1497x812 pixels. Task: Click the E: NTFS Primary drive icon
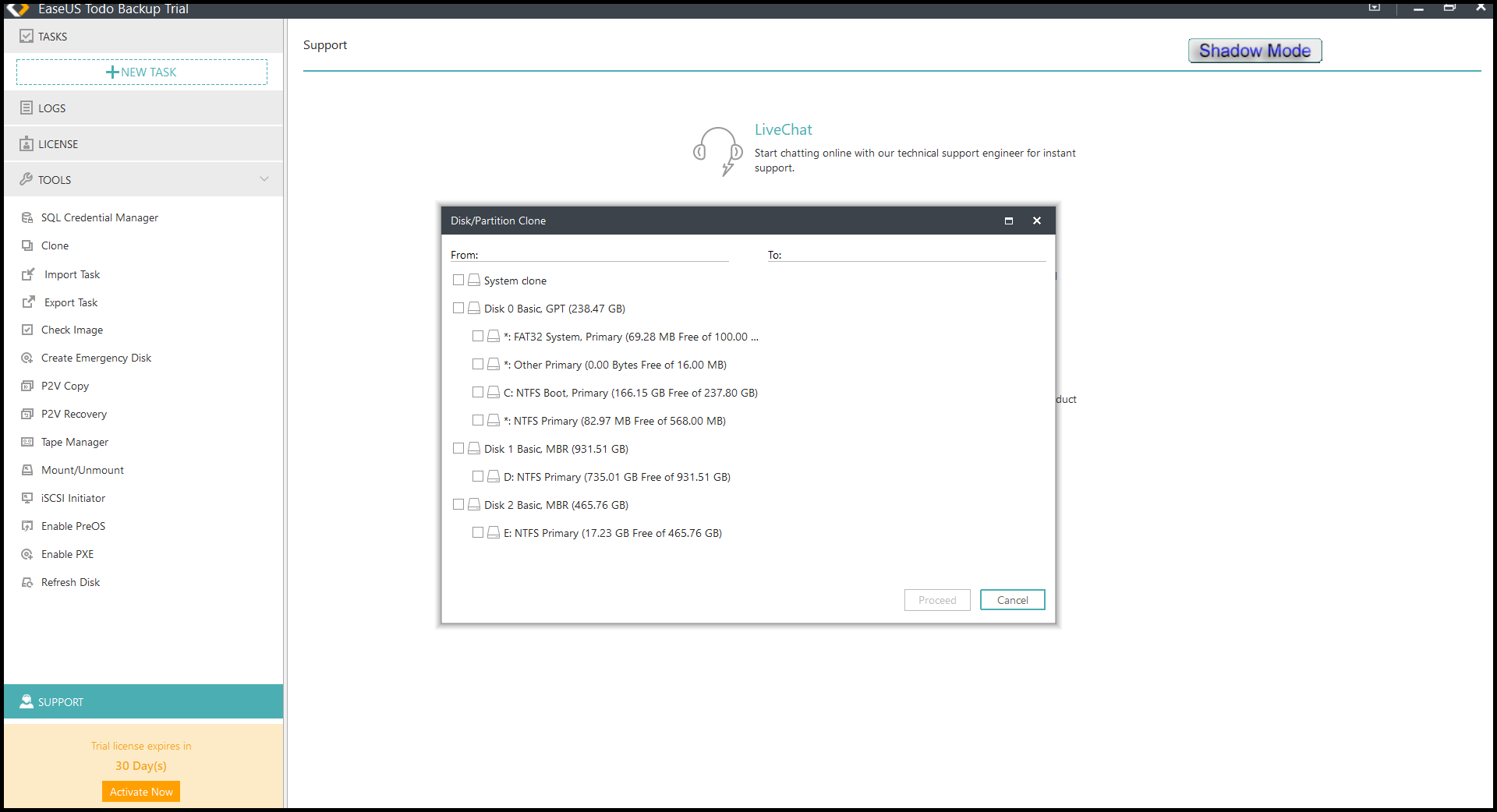click(494, 532)
